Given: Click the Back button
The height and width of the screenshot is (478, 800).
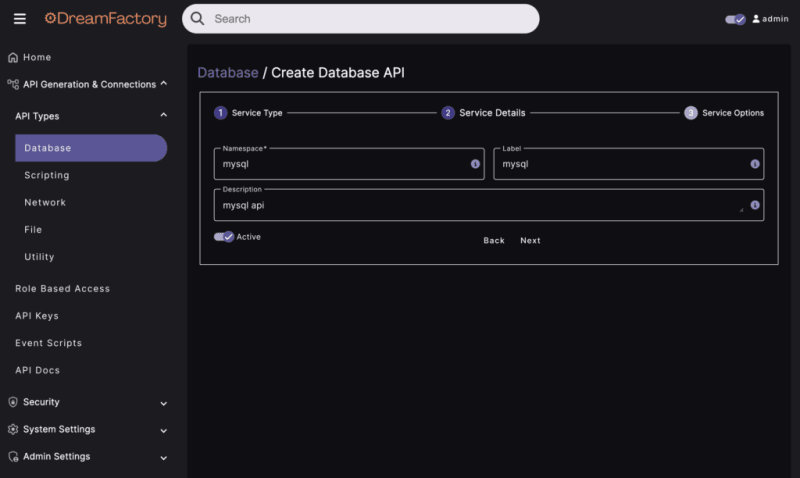Looking at the screenshot, I should [494, 240].
